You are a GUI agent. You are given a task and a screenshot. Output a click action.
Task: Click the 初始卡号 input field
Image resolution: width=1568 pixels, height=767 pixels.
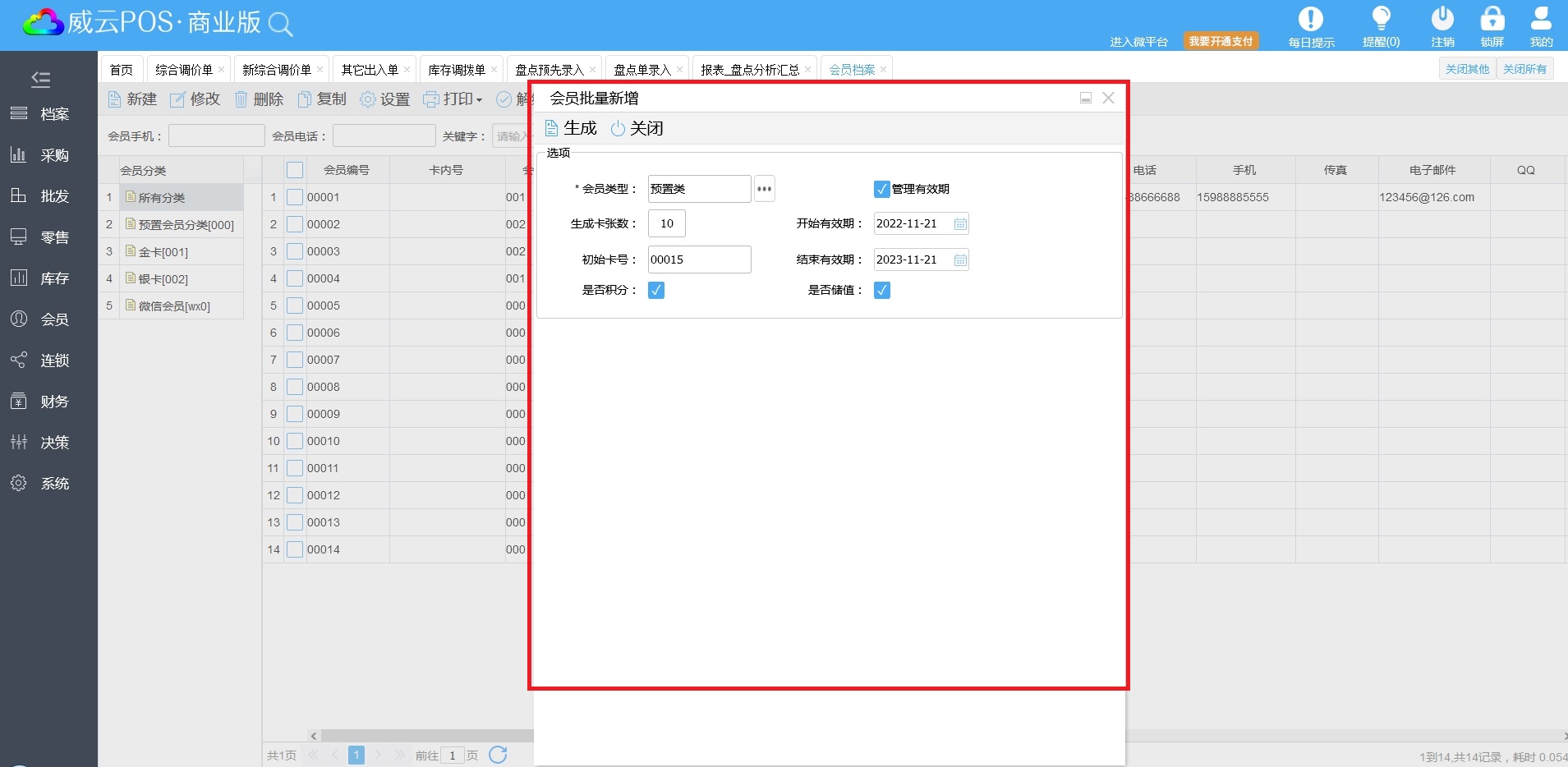click(x=699, y=259)
